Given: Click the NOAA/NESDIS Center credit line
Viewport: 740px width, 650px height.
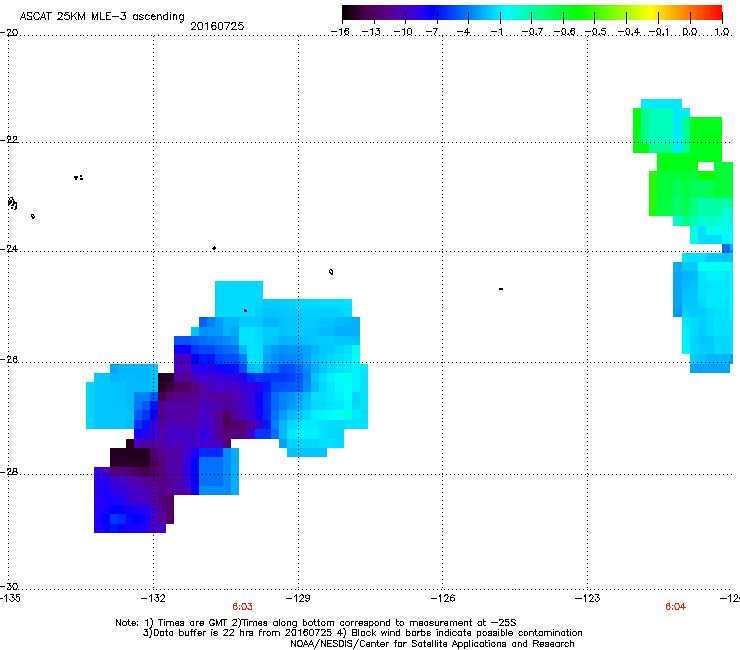Looking at the screenshot, I should click(432, 644).
